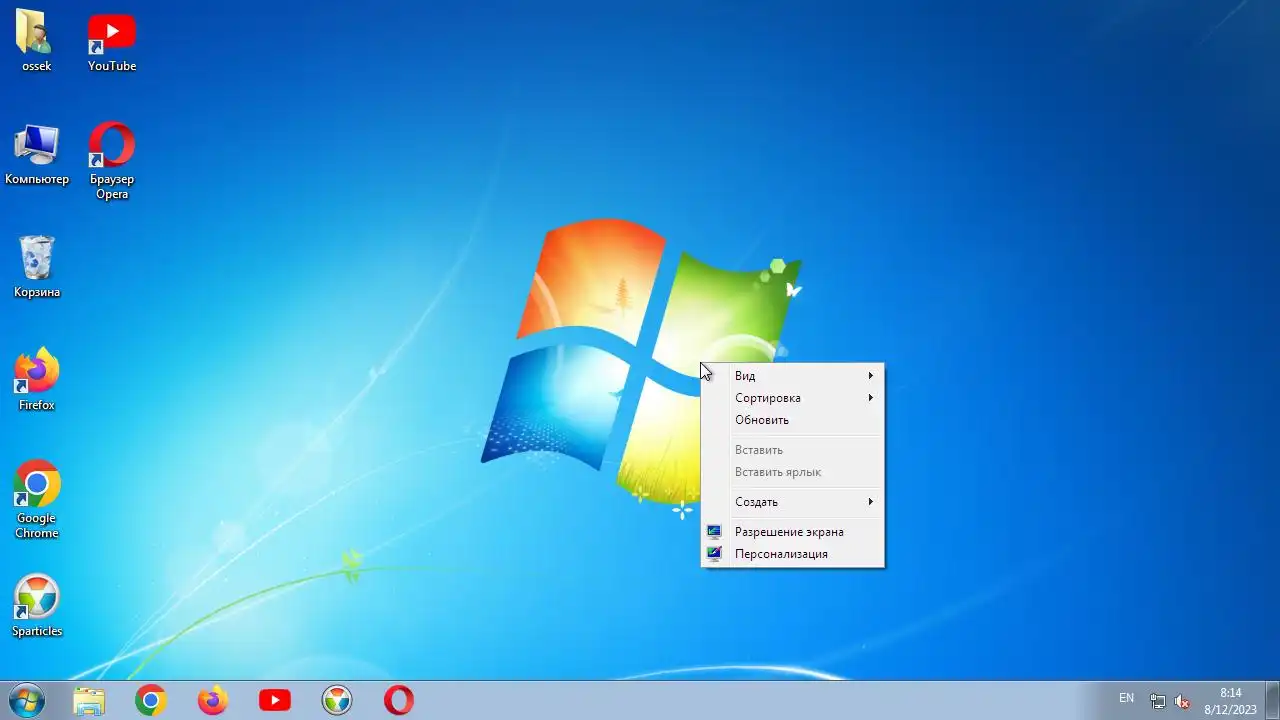Screen dimensions: 1280x720
Task: Launch YouTube from the taskbar
Action: coord(275,701)
